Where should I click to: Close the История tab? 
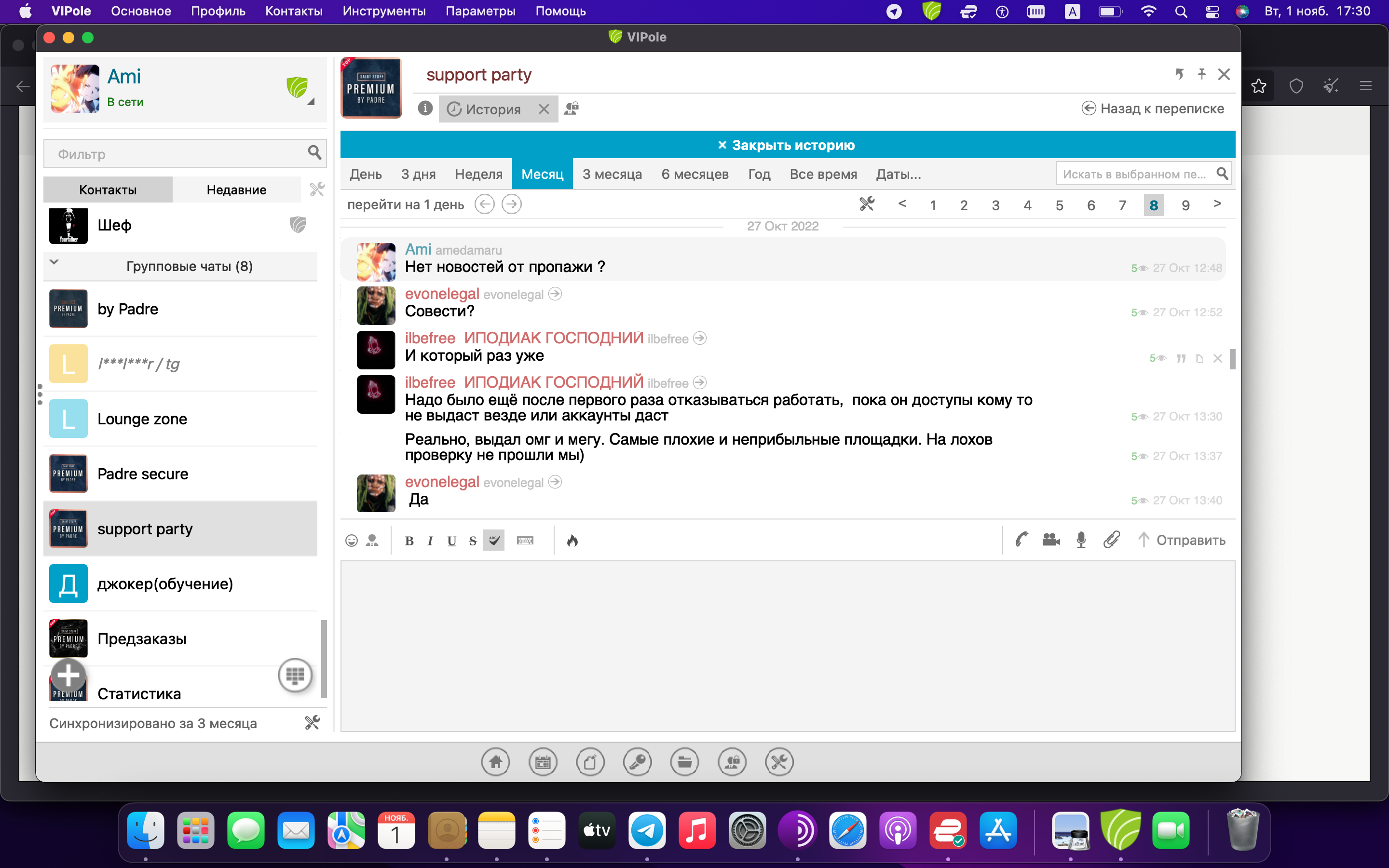[544, 108]
